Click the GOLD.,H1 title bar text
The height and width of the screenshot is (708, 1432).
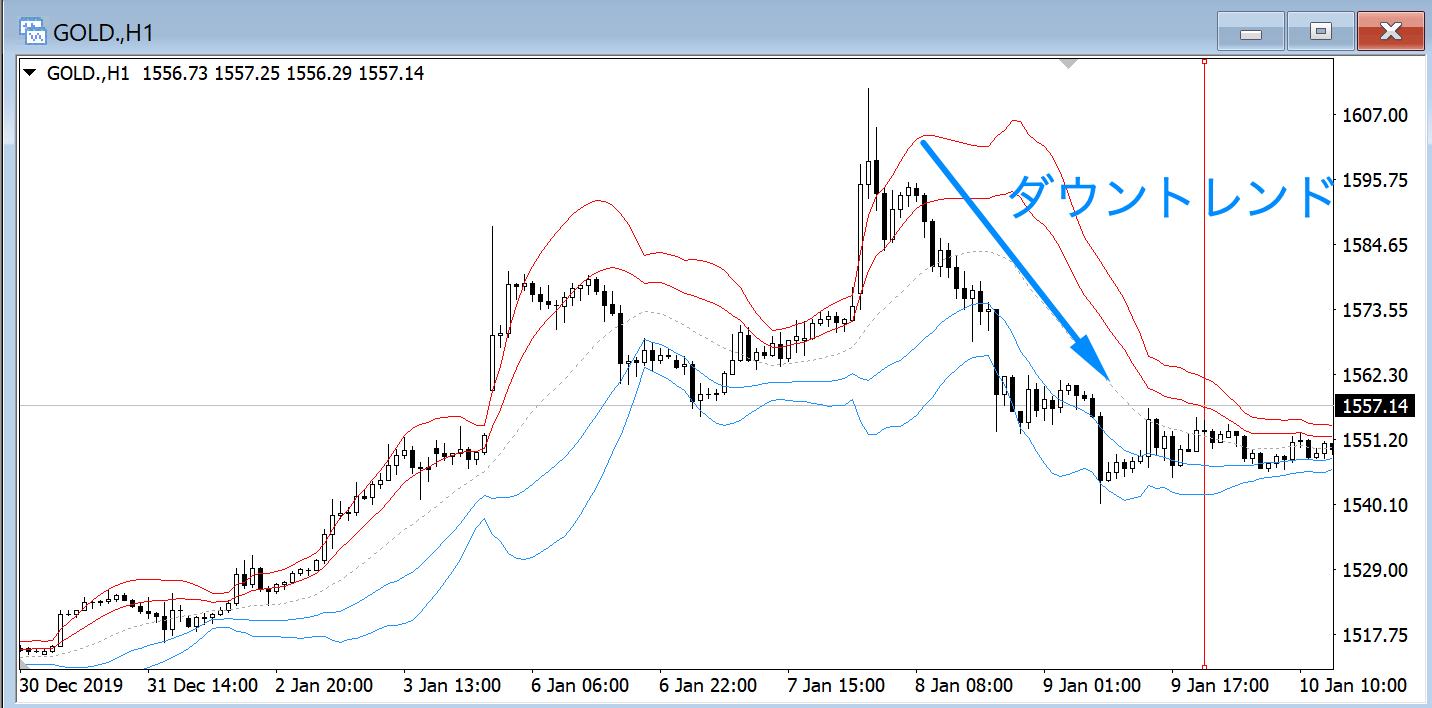click(103, 32)
